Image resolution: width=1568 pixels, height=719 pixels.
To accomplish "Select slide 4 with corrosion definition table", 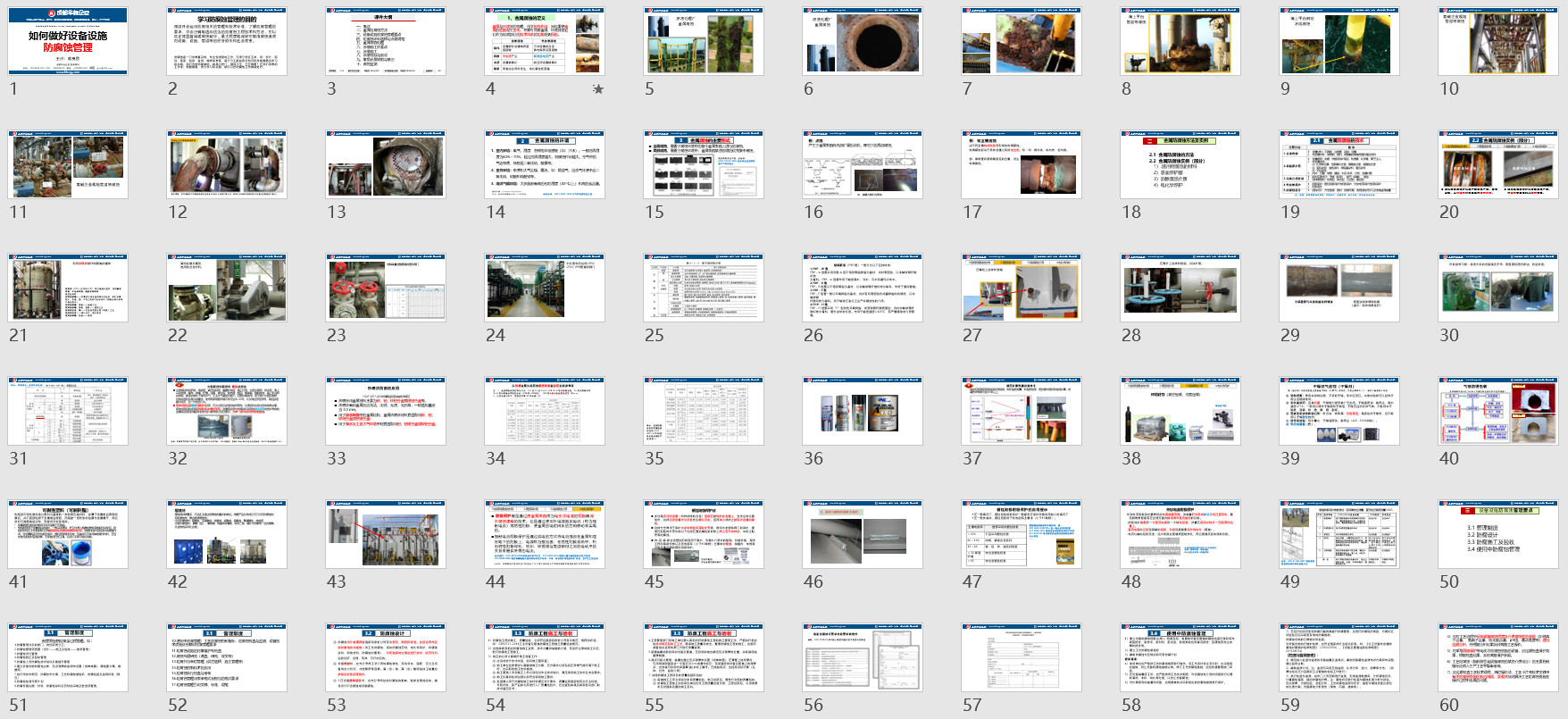I will pyautogui.click(x=545, y=41).
